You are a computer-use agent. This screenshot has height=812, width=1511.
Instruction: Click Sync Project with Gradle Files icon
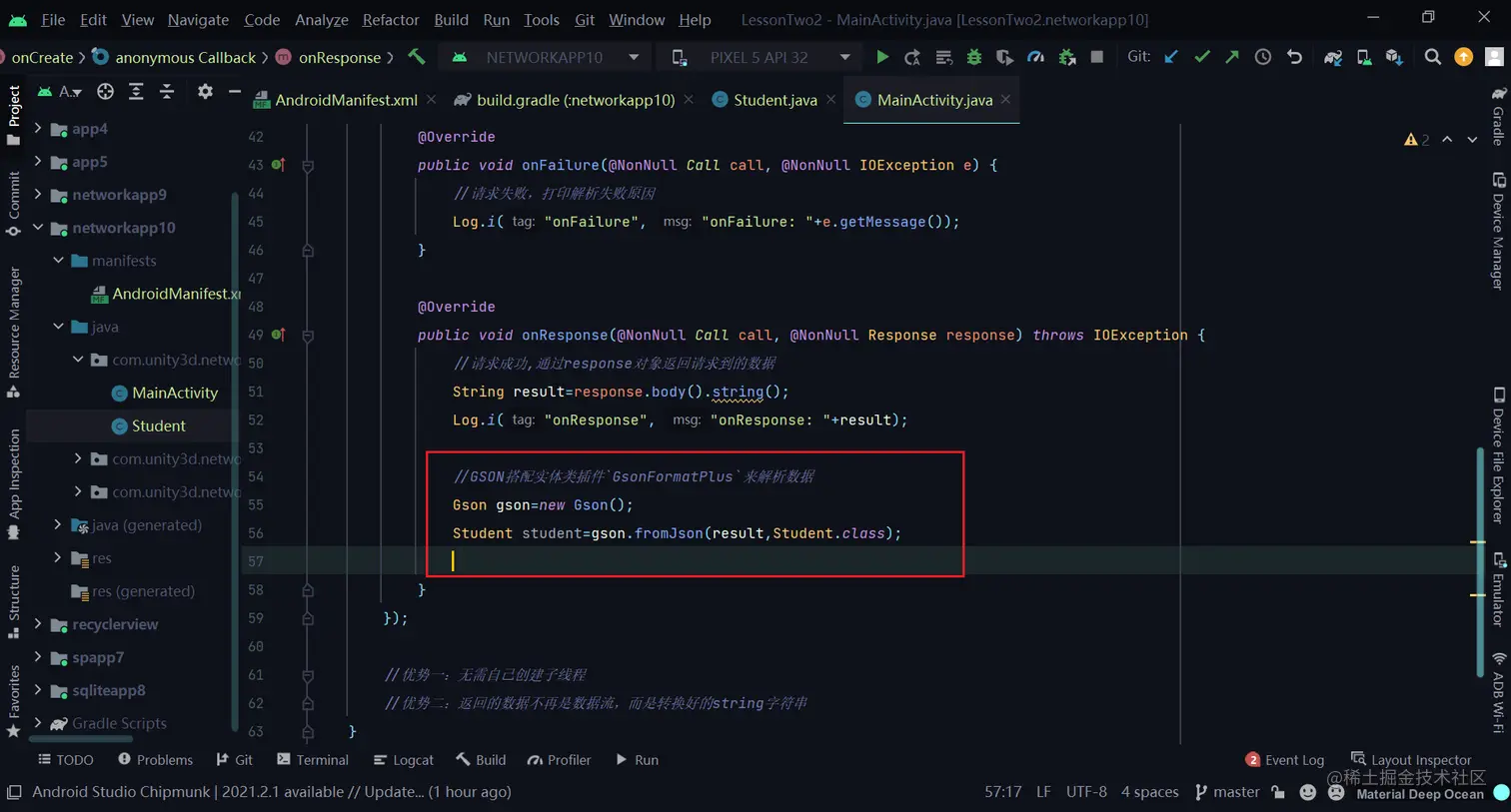coord(1333,57)
